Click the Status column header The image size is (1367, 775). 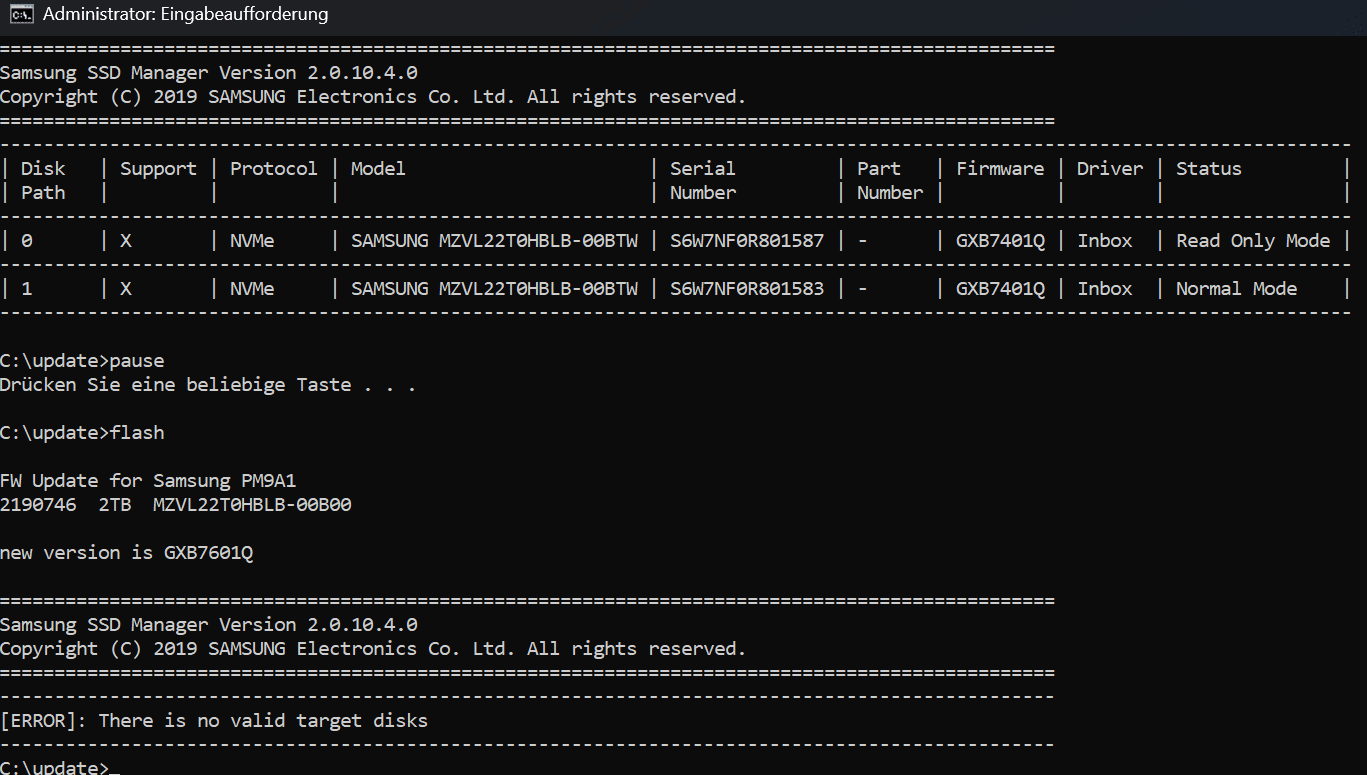(1208, 169)
